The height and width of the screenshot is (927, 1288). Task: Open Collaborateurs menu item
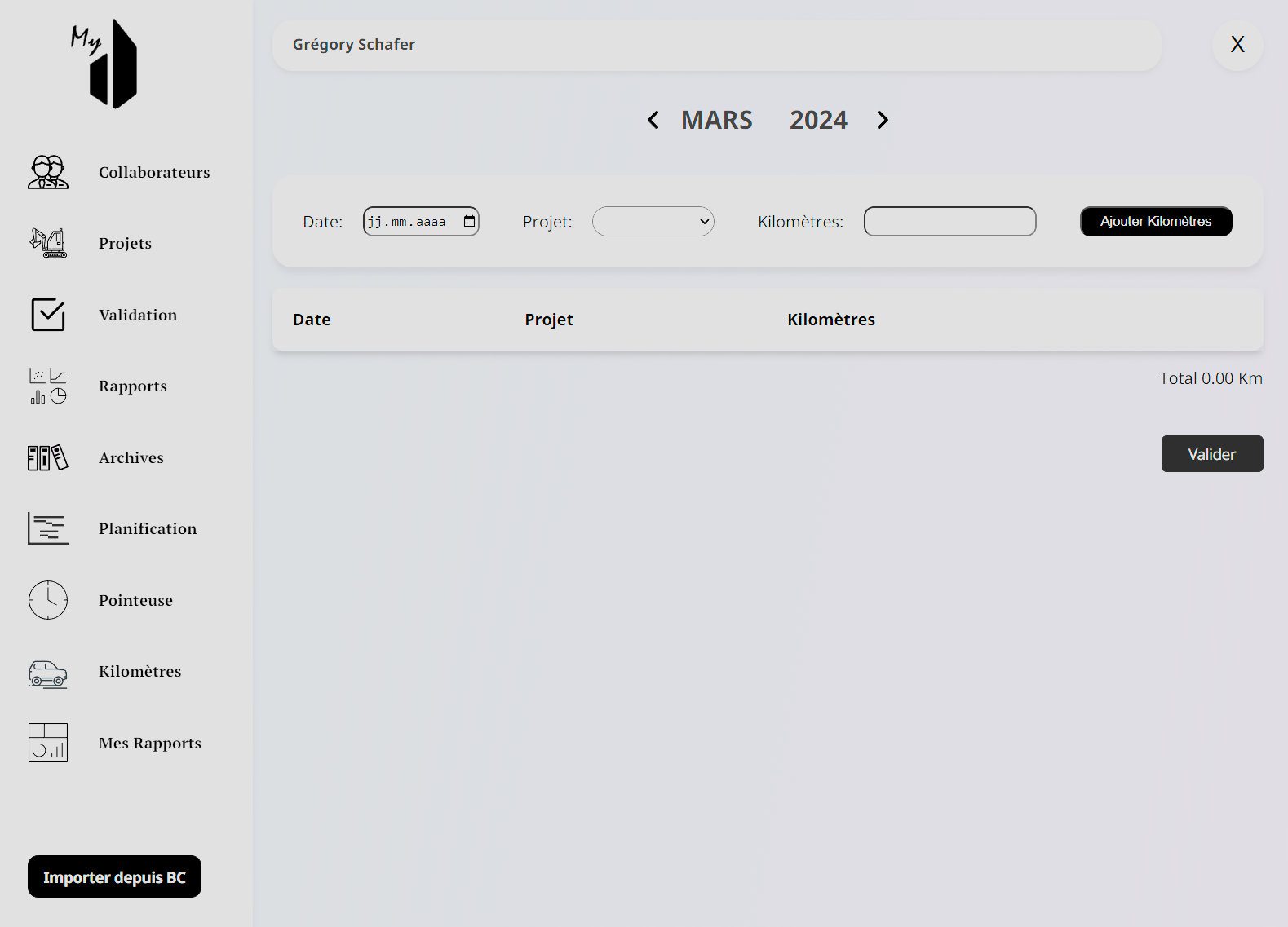[x=154, y=172]
